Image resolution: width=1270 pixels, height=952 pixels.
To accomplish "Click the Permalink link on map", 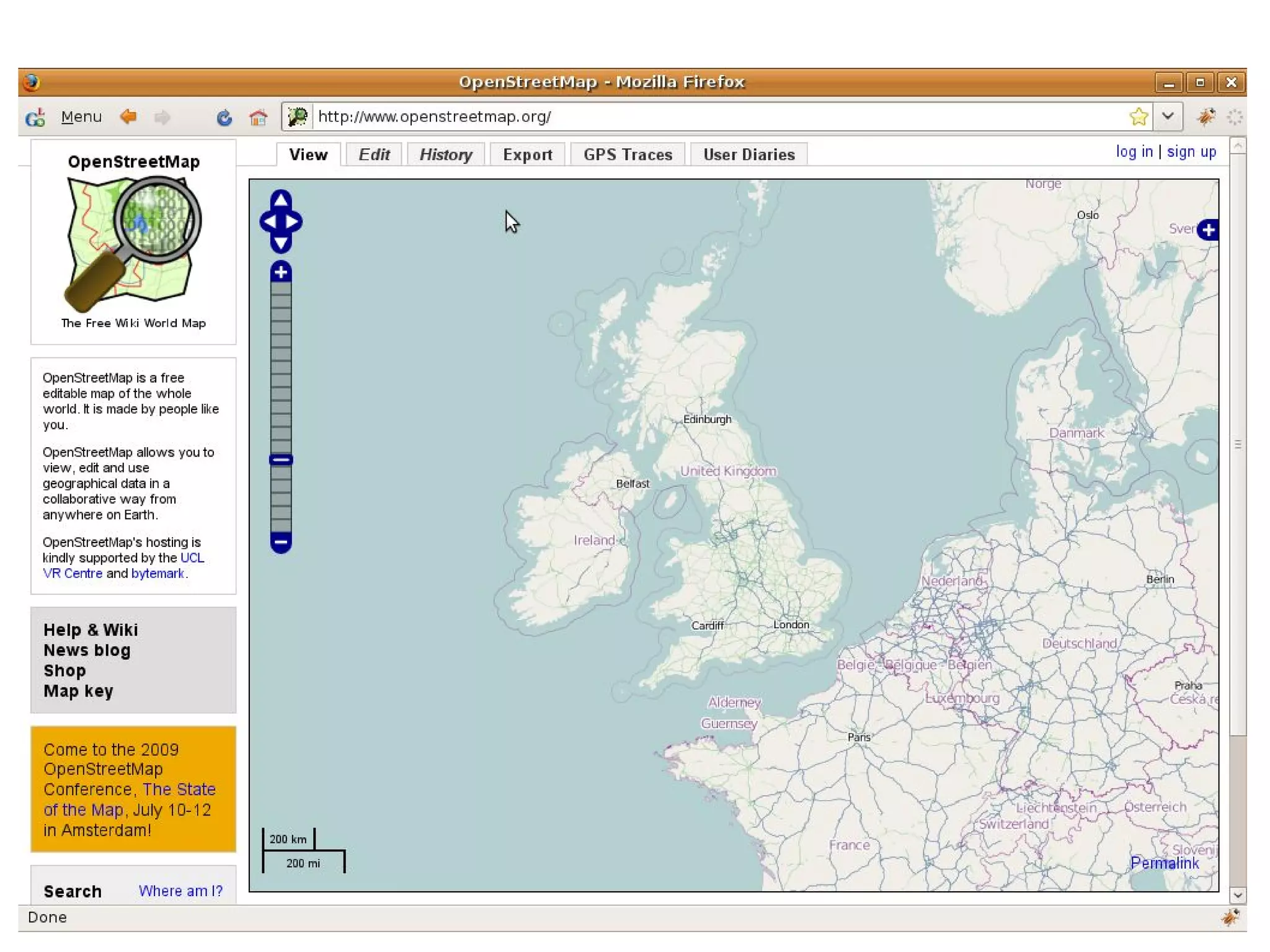I will point(1164,863).
